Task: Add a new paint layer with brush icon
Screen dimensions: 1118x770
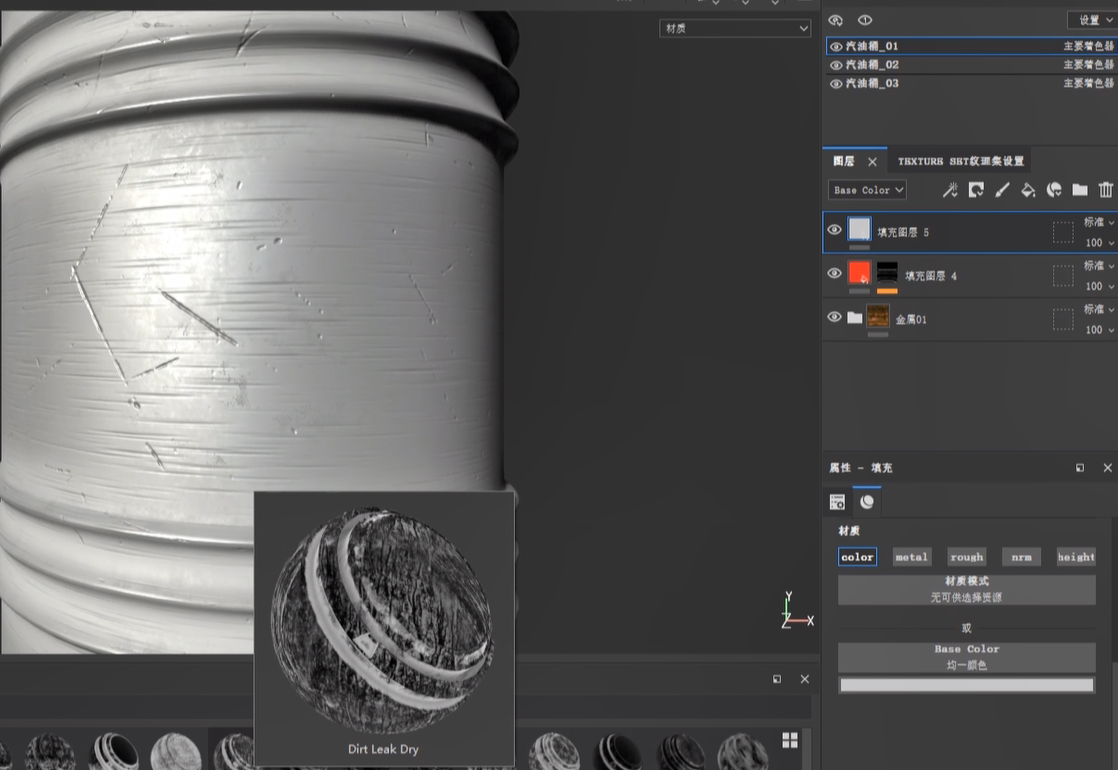Action: (1002, 190)
